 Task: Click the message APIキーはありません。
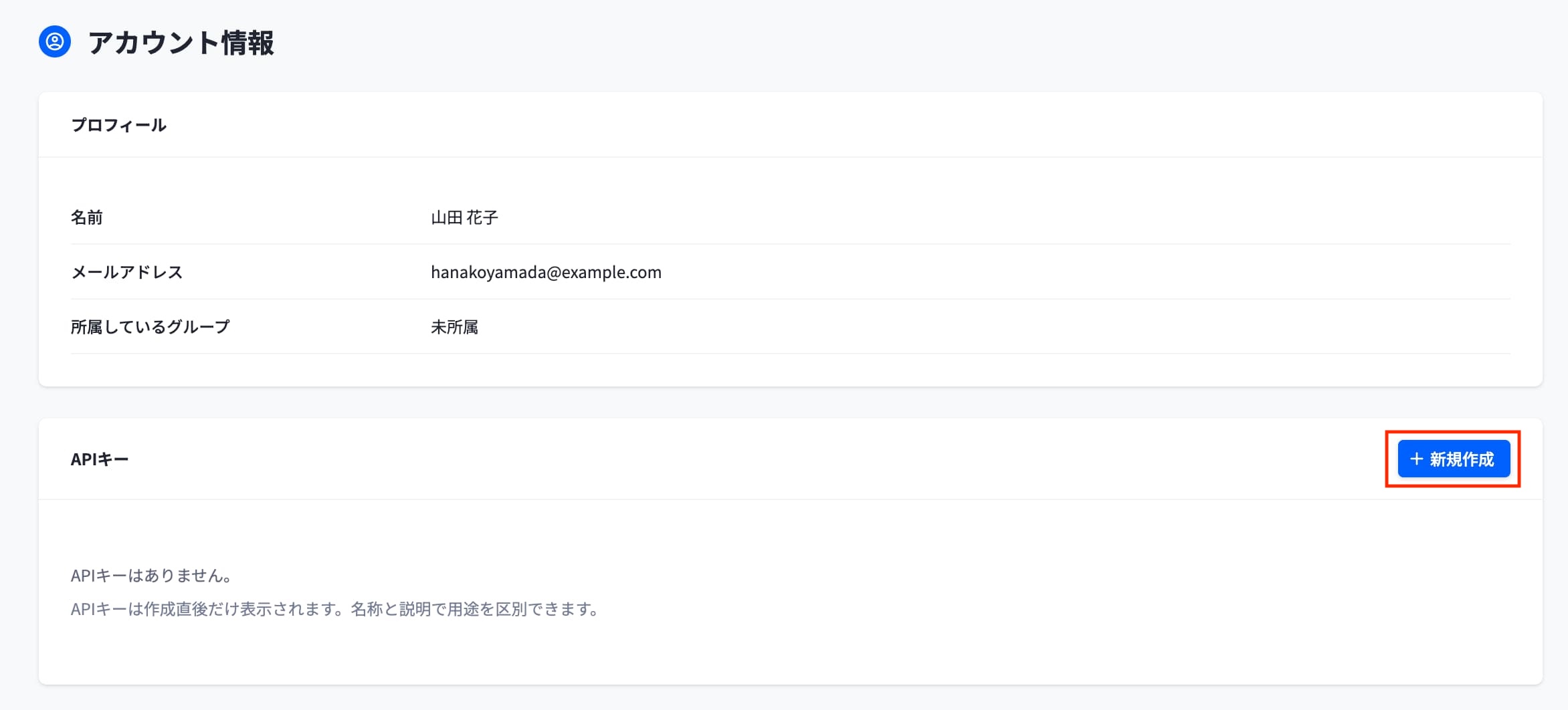coord(152,576)
